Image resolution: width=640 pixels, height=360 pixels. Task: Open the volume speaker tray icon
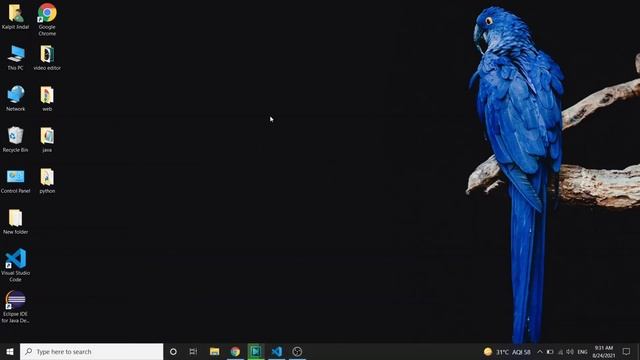point(570,352)
